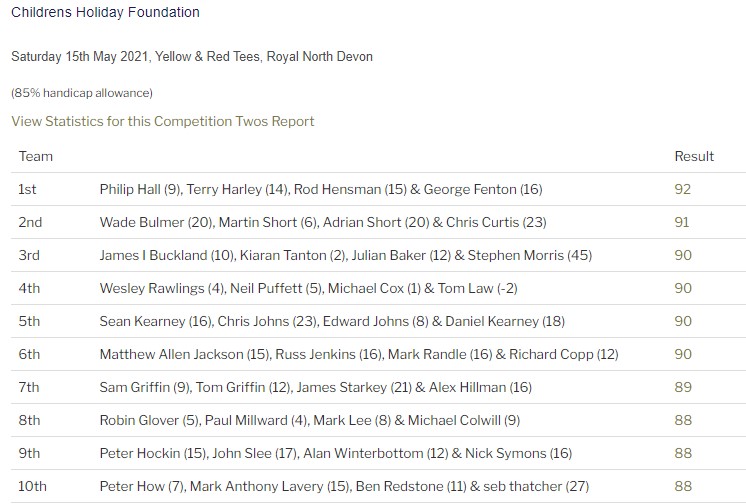The width and height of the screenshot is (746, 504).
Task: Open 7th place result score 89
Action: (x=683, y=387)
